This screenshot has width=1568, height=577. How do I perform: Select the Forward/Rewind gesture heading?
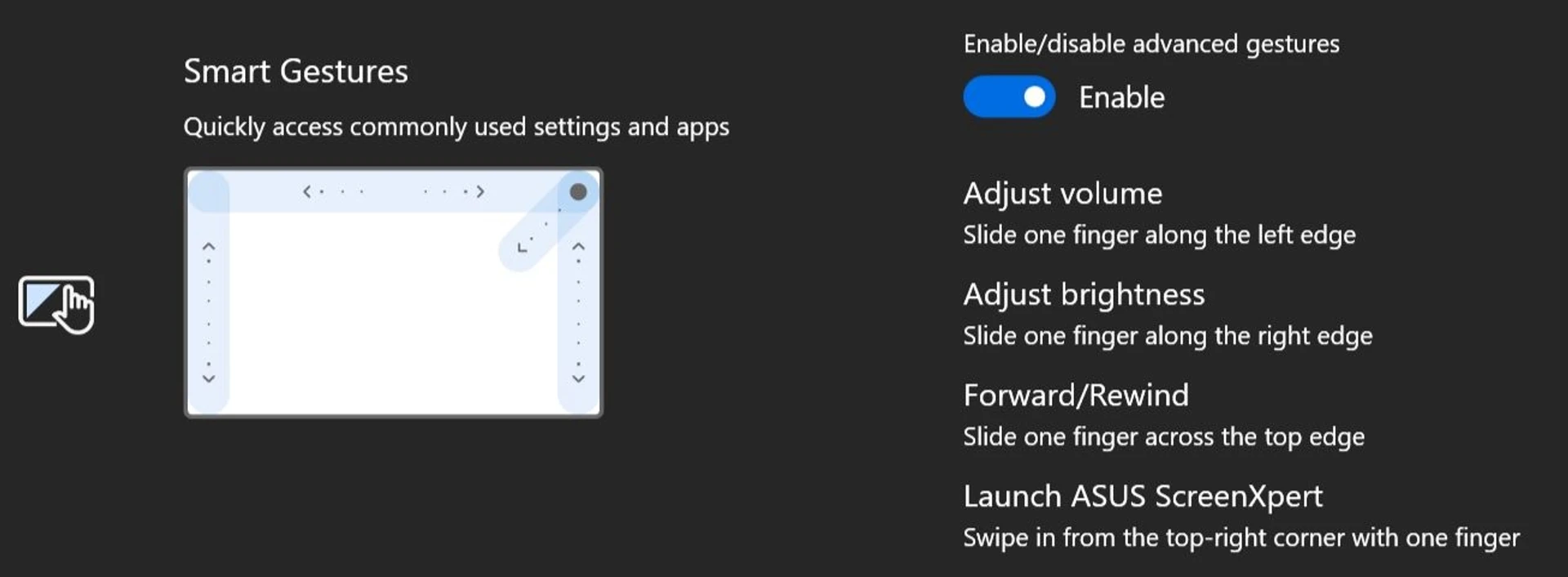pyautogui.click(x=1076, y=396)
